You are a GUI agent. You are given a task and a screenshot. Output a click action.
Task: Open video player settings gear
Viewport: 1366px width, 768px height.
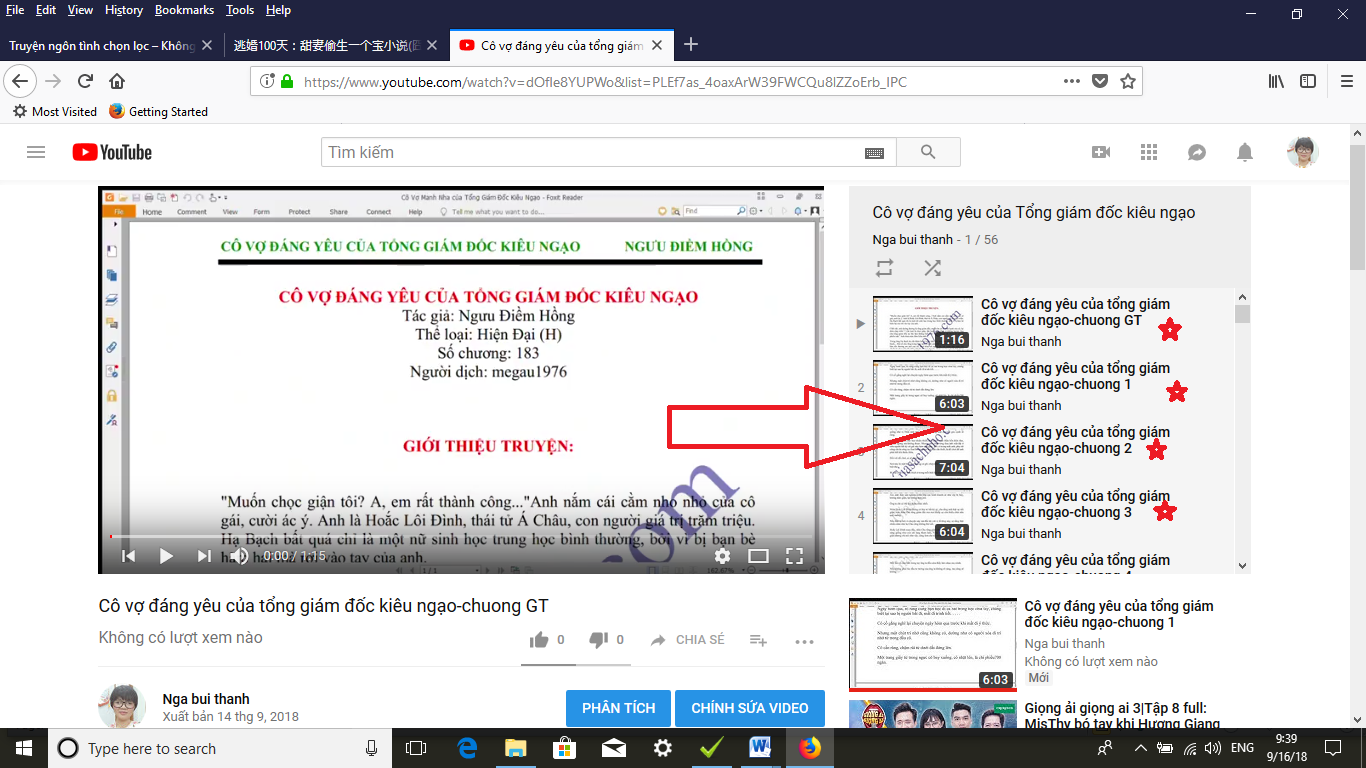pyautogui.click(x=722, y=556)
